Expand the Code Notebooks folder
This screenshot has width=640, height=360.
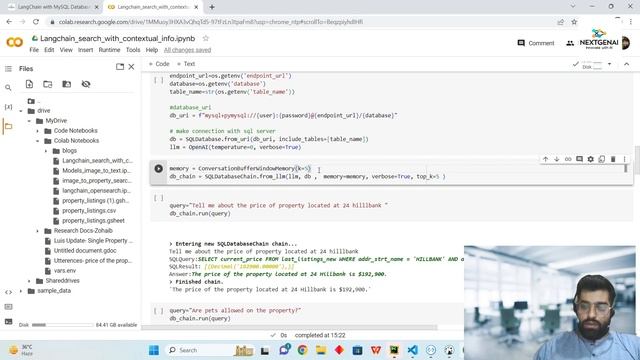pos(38,131)
